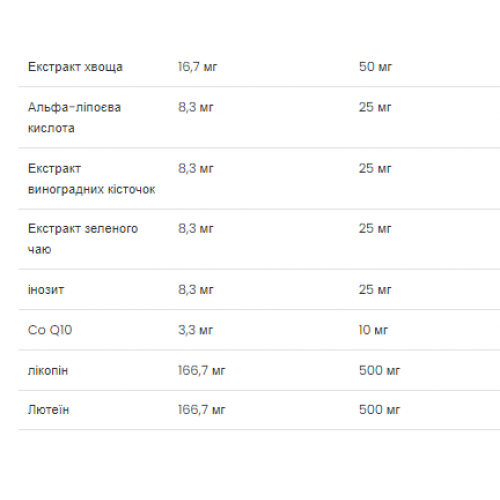Select the 'Альфа-ліпоєва кислота' row label
Image resolution: width=500 pixels, height=500 pixels.
pyautogui.click(x=74, y=118)
